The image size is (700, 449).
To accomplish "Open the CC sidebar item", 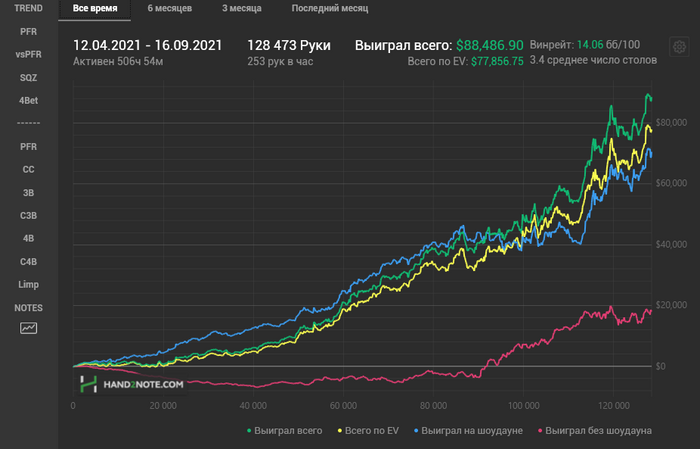I will [x=29, y=170].
